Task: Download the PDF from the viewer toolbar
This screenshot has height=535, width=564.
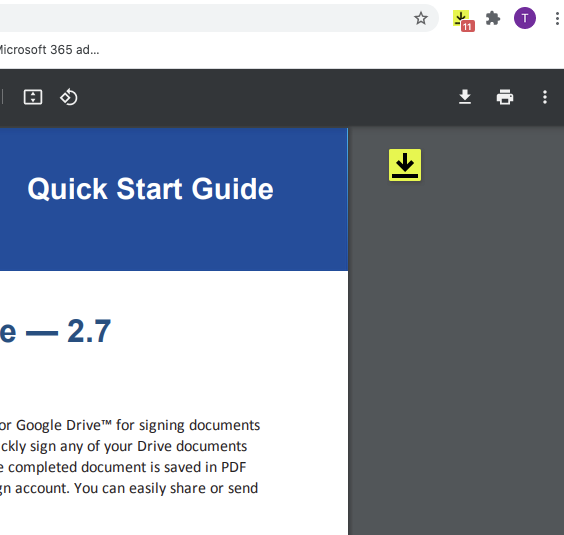Action: click(465, 97)
